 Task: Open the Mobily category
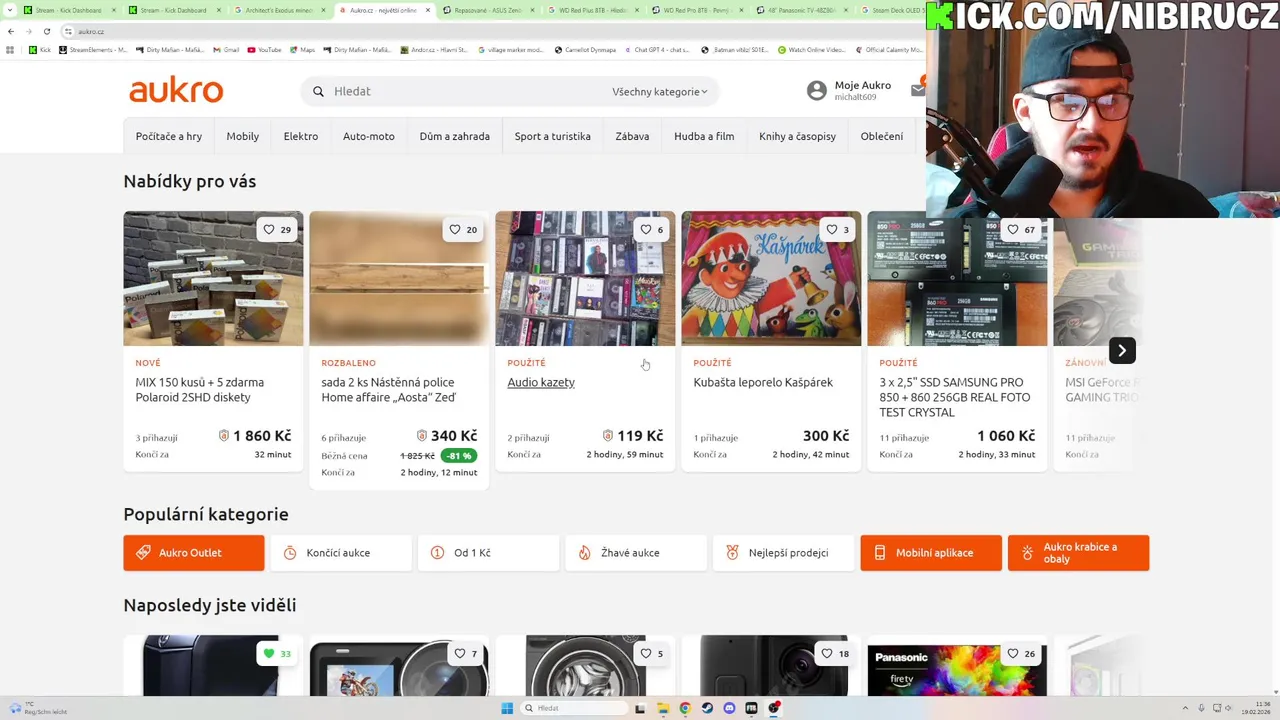(x=243, y=136)
